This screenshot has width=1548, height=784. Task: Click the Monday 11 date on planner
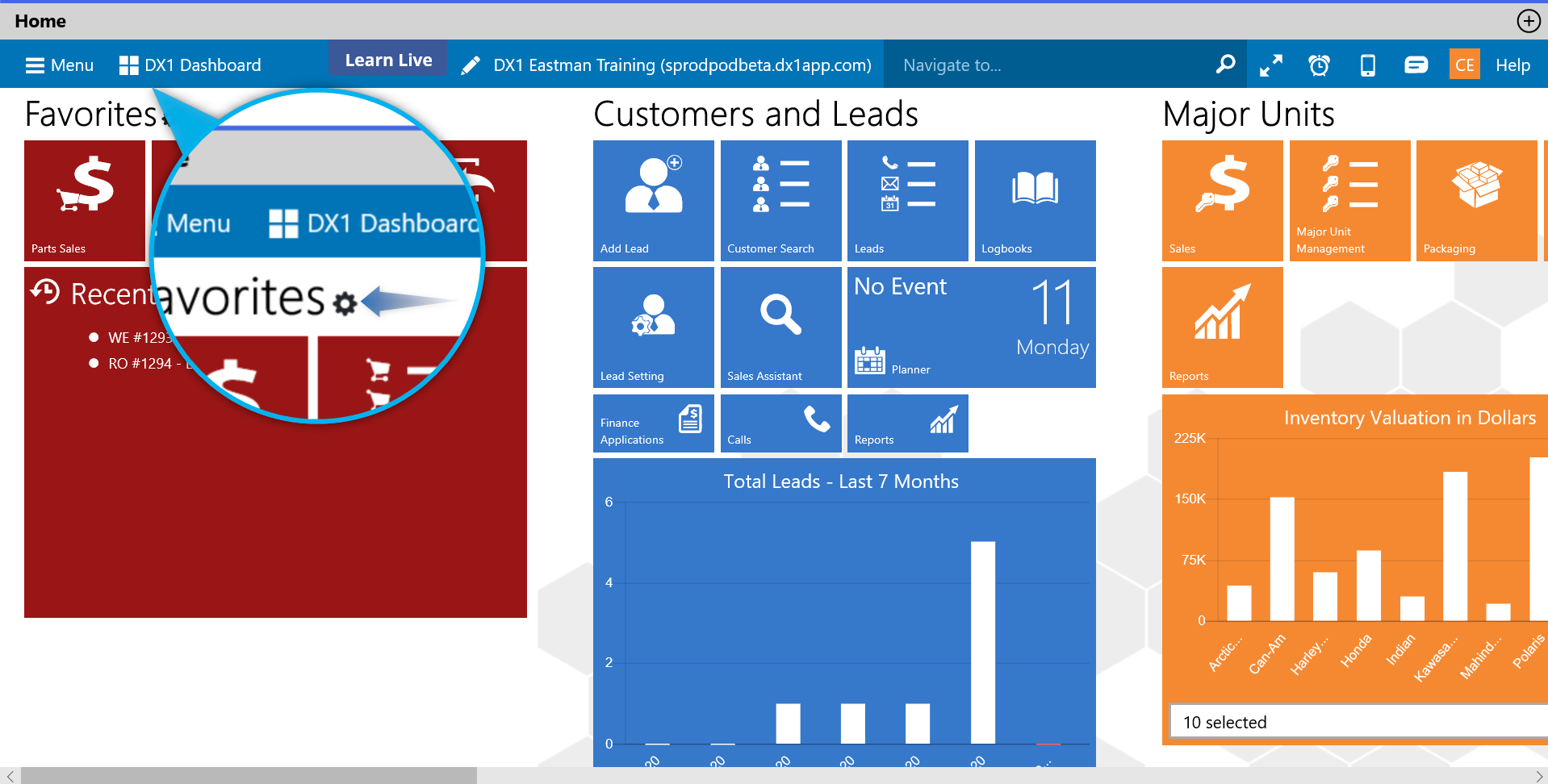pos(1052,319)
